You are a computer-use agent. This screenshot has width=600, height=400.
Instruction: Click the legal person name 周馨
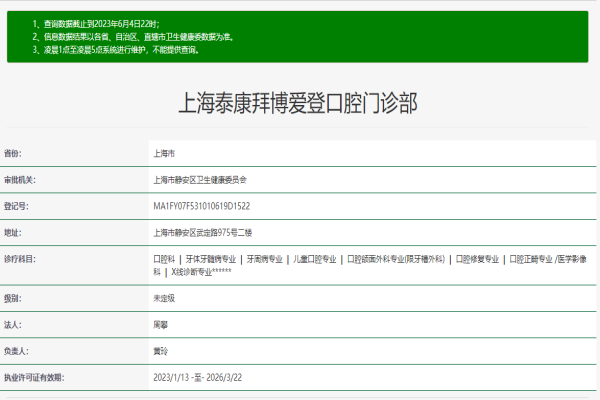click(x=161, y=325)
